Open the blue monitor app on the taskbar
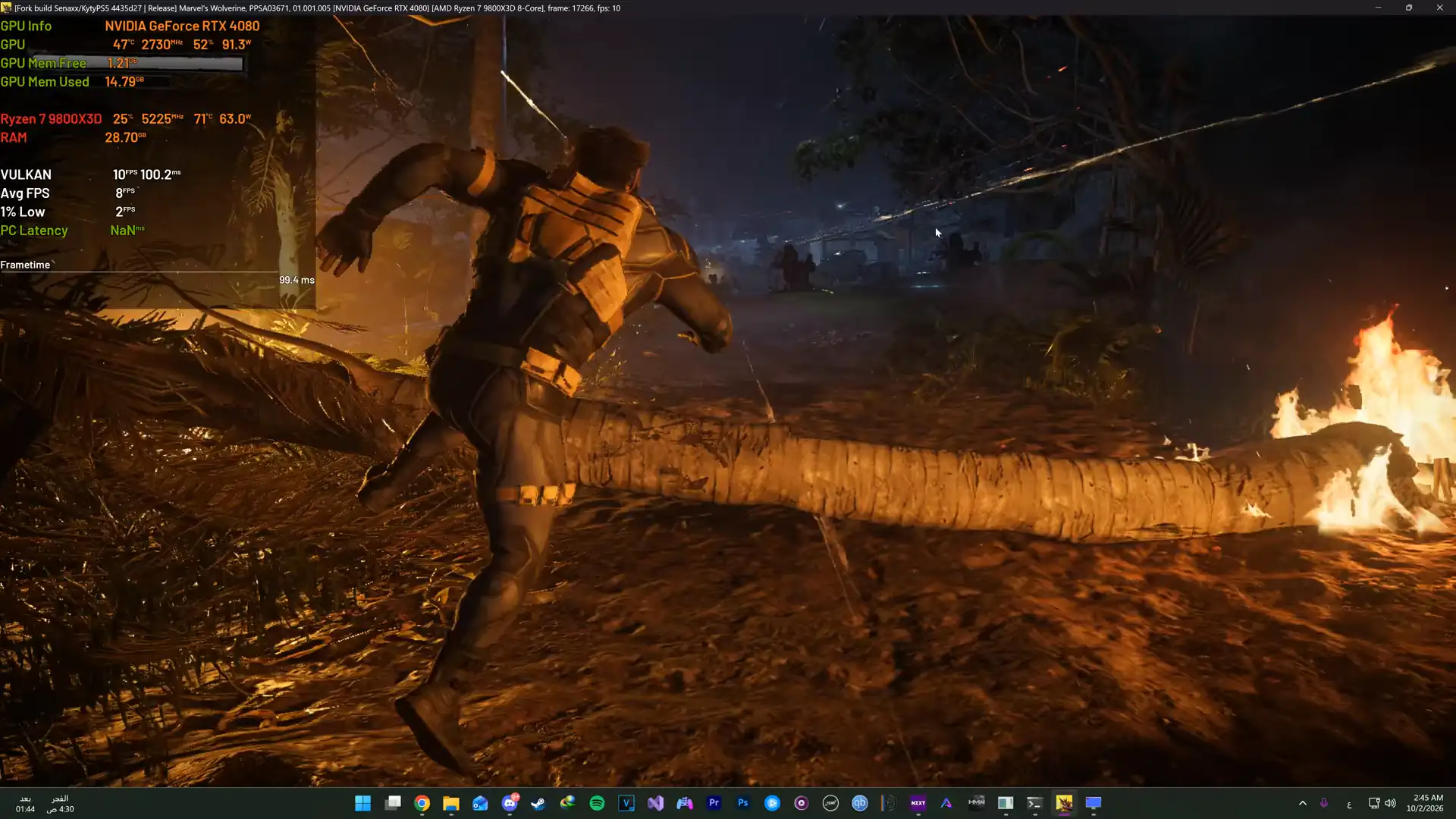Viewport: 1456px width, 819px height. [x=1093, y=803]
